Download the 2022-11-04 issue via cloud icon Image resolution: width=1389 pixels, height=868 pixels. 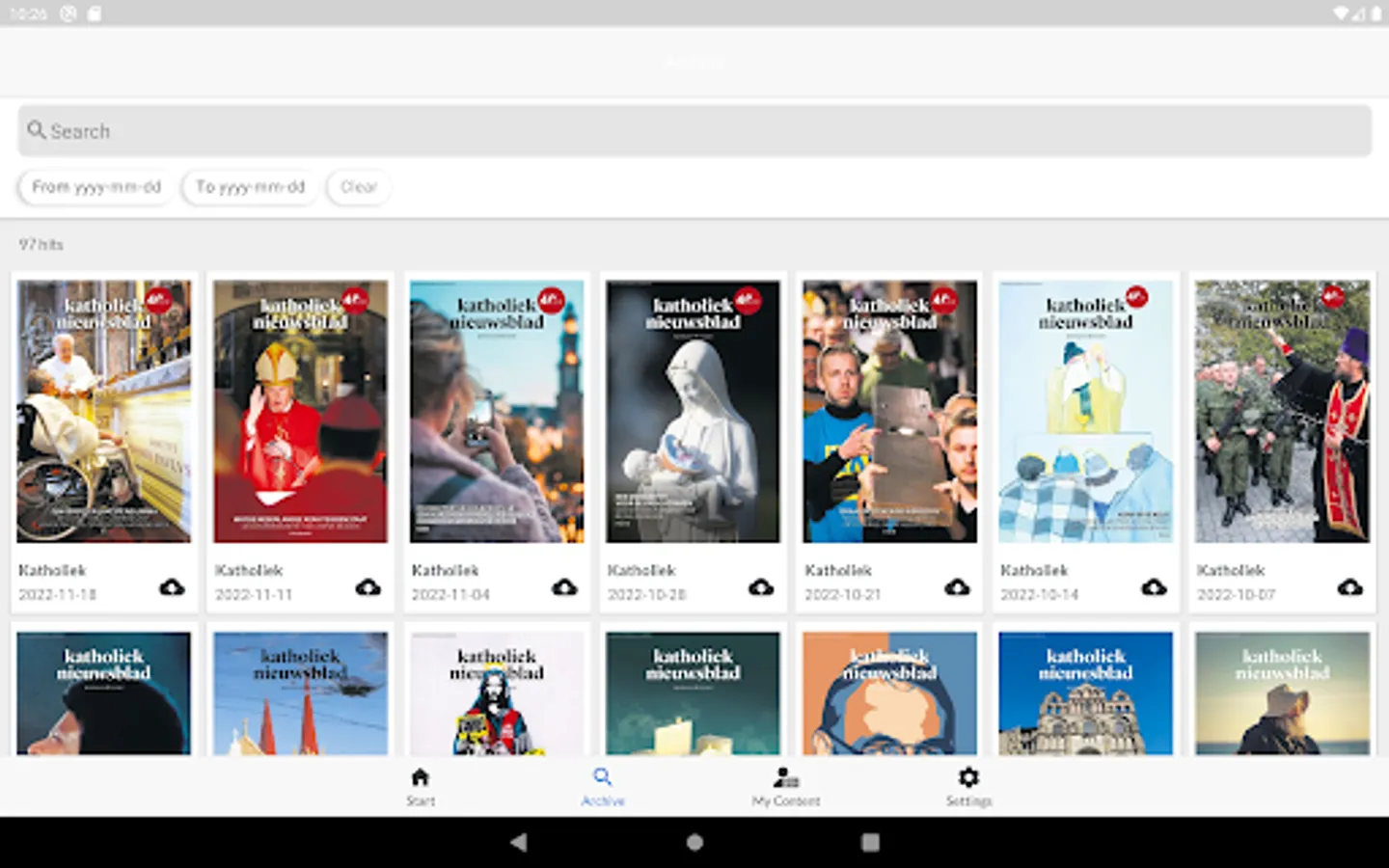pyautogui.click(x=564, y=586)
